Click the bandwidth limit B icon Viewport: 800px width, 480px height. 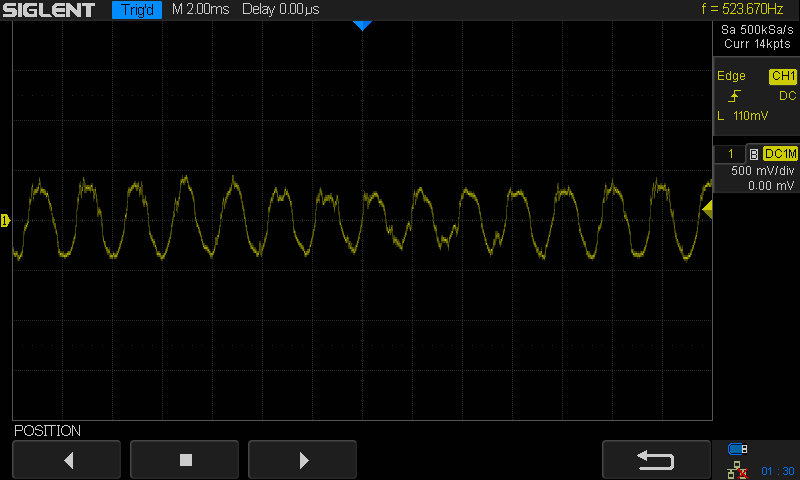click(754, 155)
